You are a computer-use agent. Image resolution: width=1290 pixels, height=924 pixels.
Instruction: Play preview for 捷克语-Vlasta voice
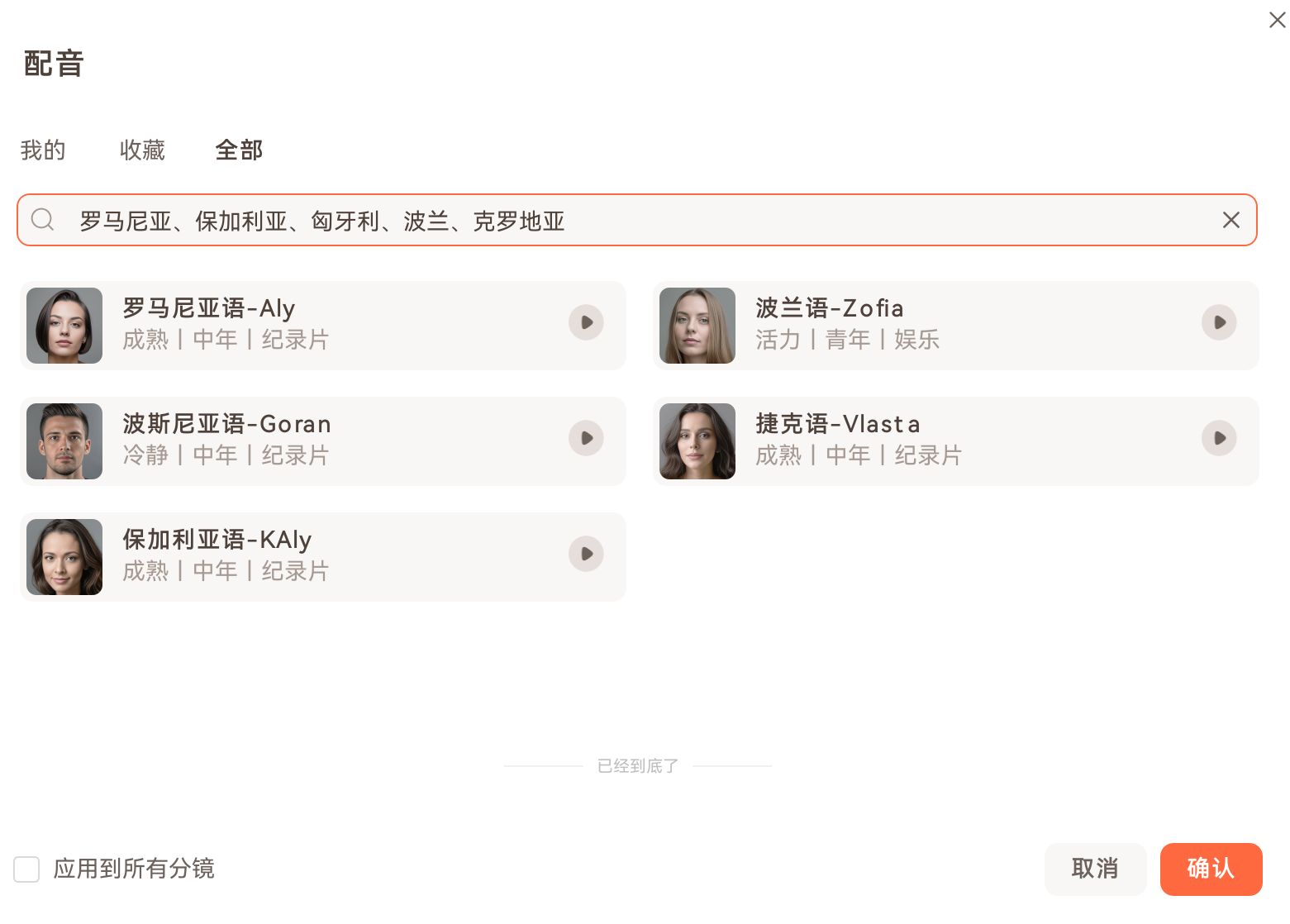(x=1219, y=438)
